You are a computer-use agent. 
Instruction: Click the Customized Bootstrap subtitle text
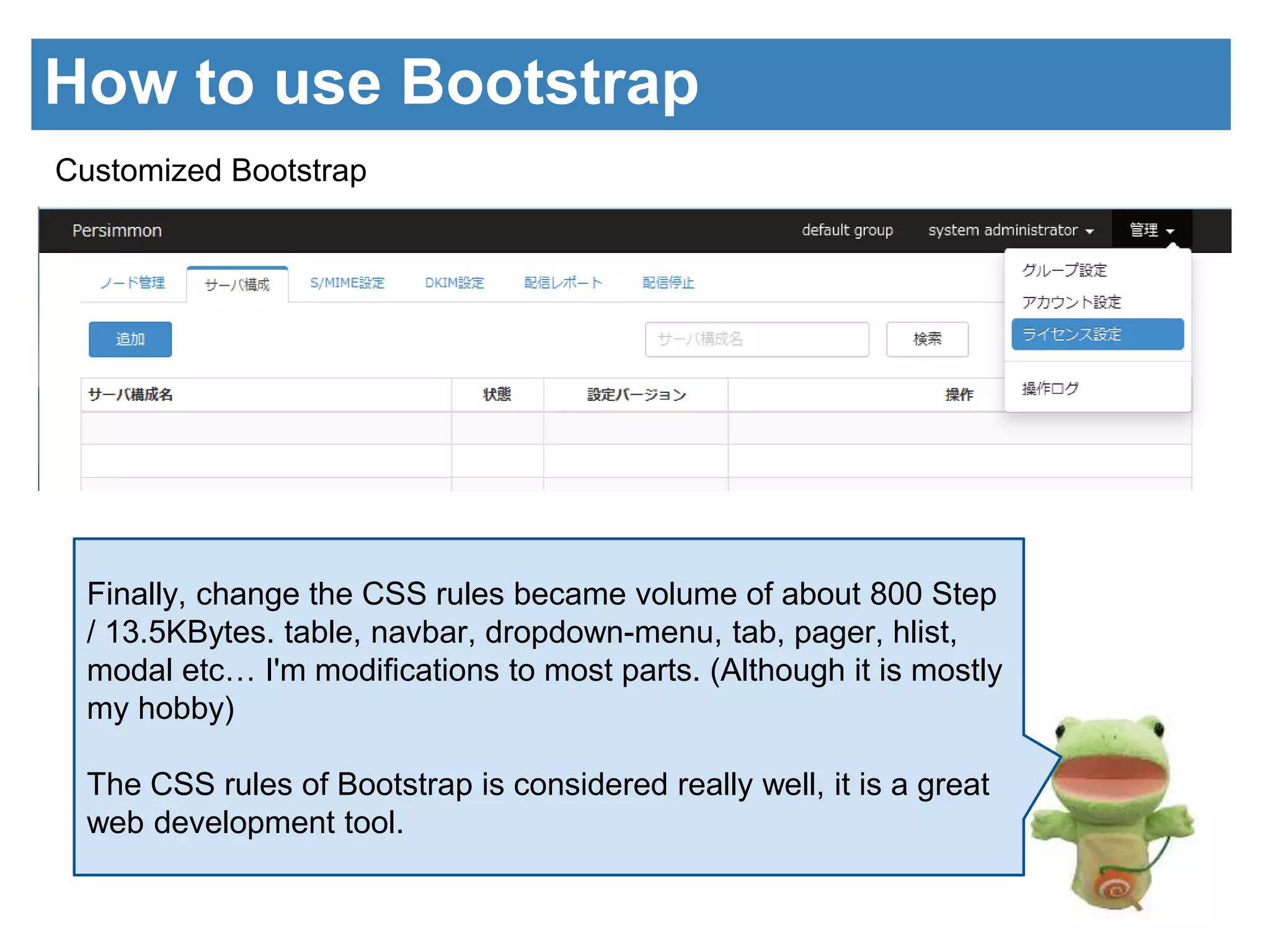click(x=211, y=170)
